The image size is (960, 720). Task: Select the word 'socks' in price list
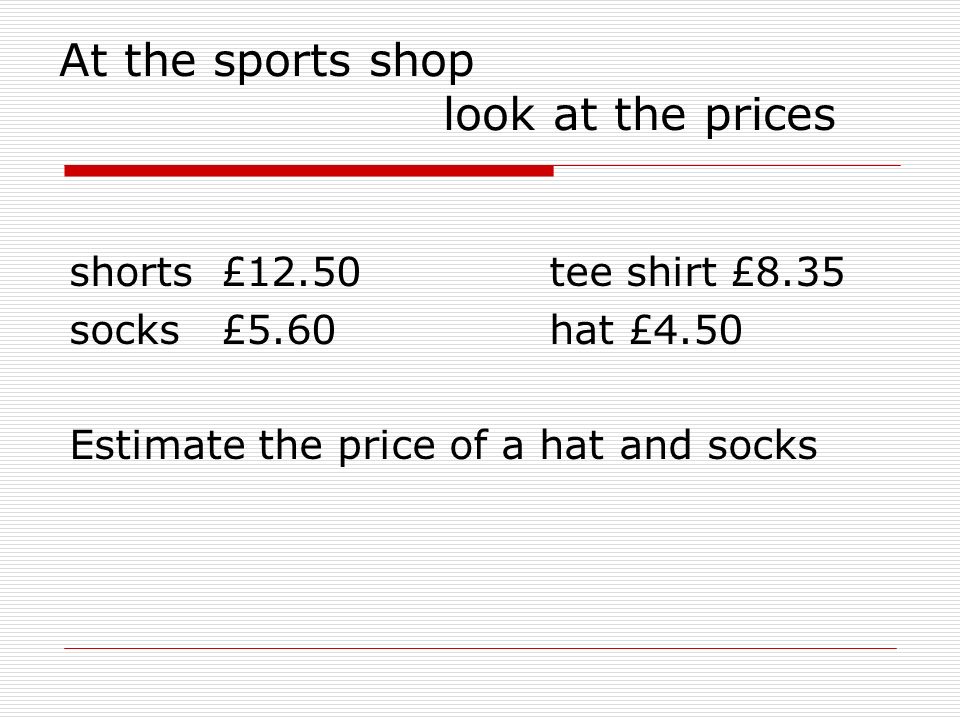click(x=124, y=331)
